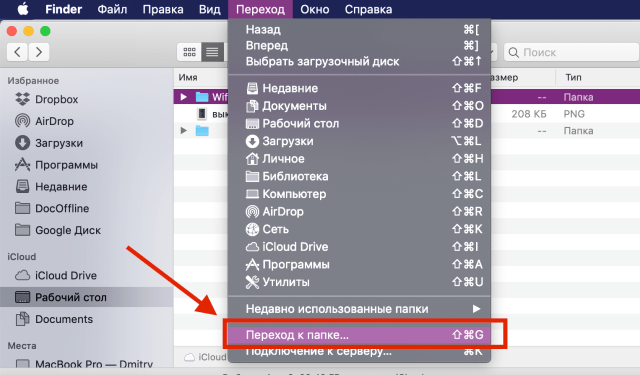Expand the unnamed third folder row
Image resolution: width=640 pixels, height=375 pixels.
pos(184,131)
